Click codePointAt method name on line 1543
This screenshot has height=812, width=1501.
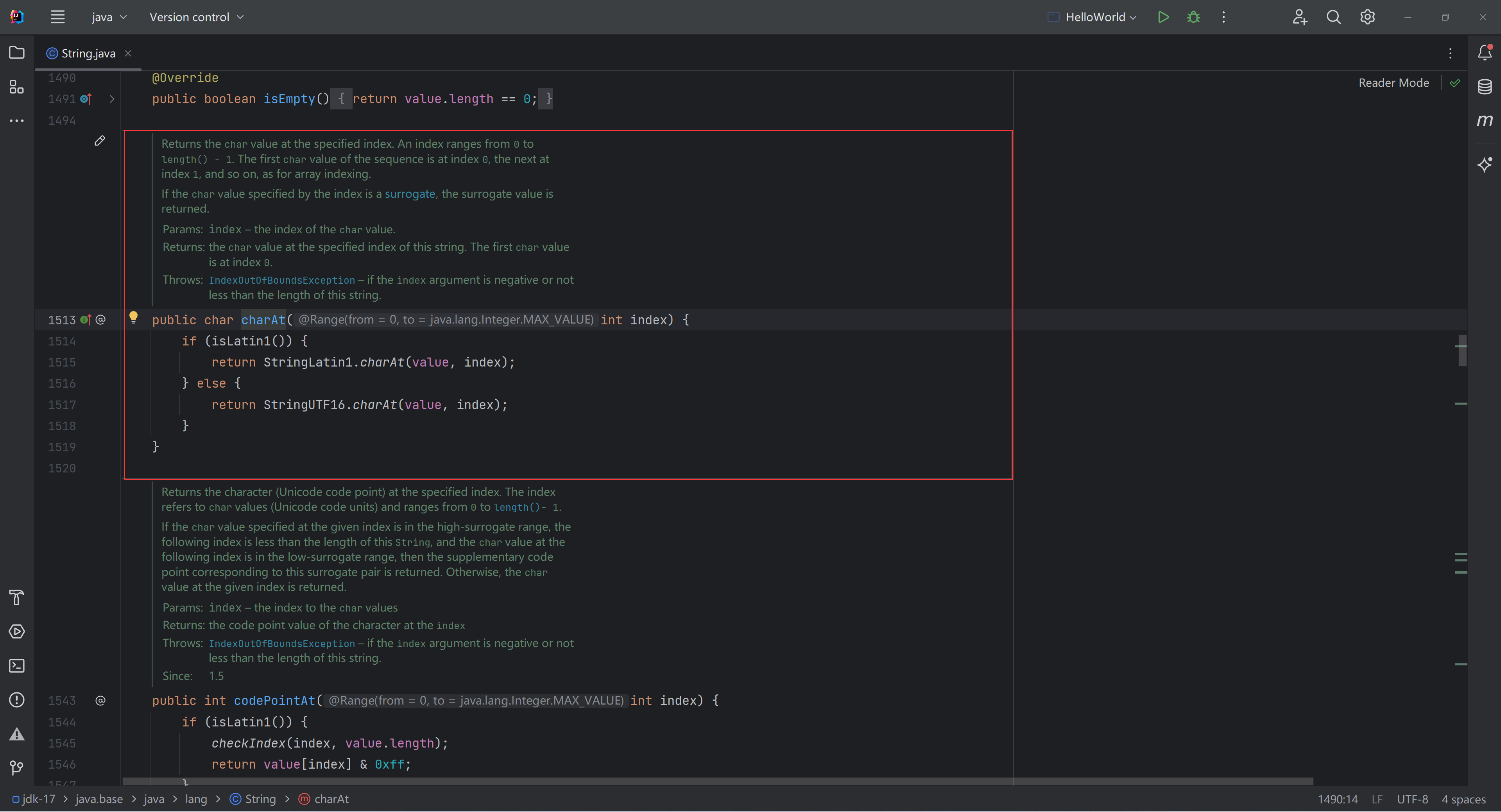pos(274,701)
